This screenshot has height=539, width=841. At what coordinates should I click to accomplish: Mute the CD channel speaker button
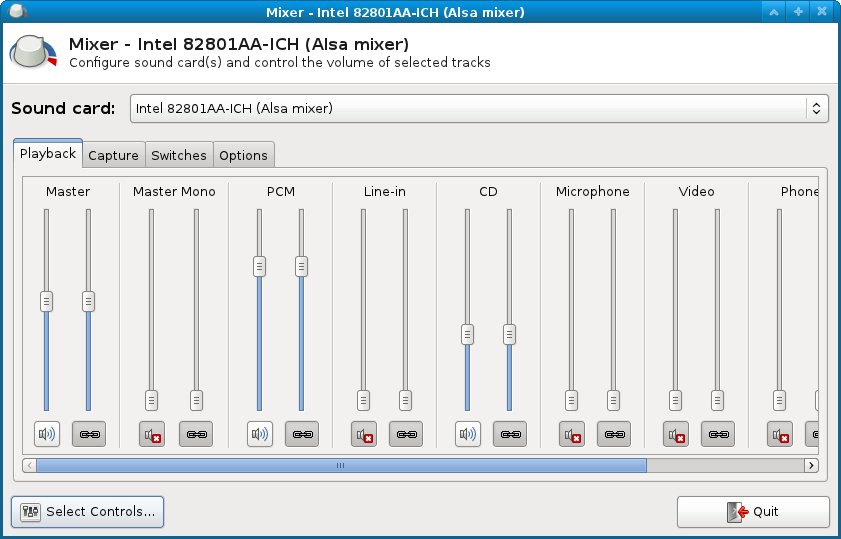pyautogui.click(x=468, y=434)
